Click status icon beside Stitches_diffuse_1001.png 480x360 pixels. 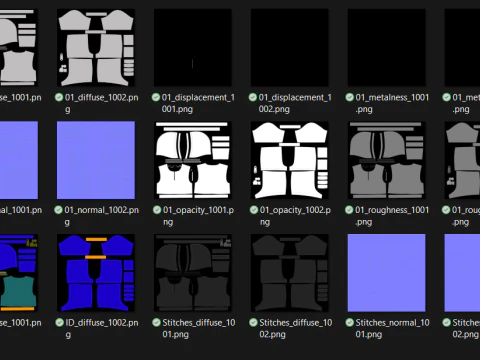click(x=156, y=323)
